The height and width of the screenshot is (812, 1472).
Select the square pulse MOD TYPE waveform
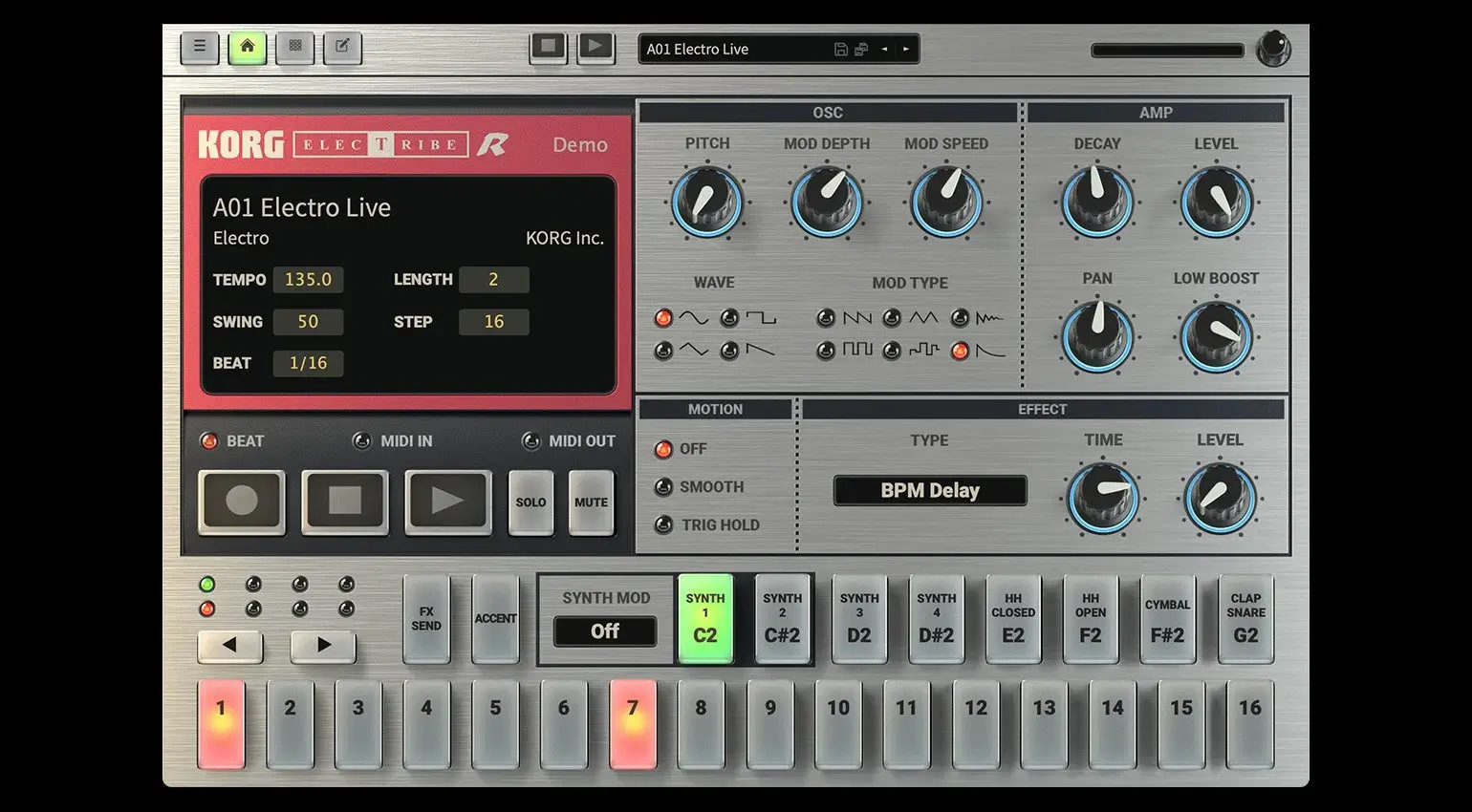click(825, 351)
